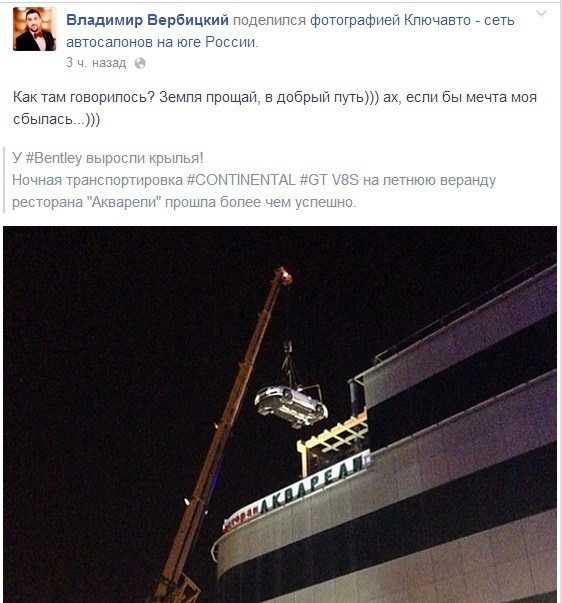Select the #Bentley hashtag
The width and height of the screenshot is (562, 603).
tap(54, 158)
